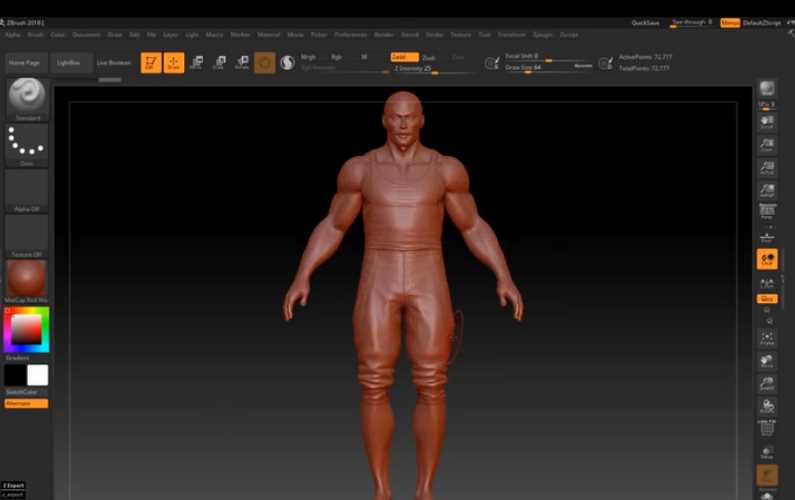This screenshot has height=500, width=795.
Task: Select the white main color swatch
Action: pyautogui.click(x=38, y=375)
